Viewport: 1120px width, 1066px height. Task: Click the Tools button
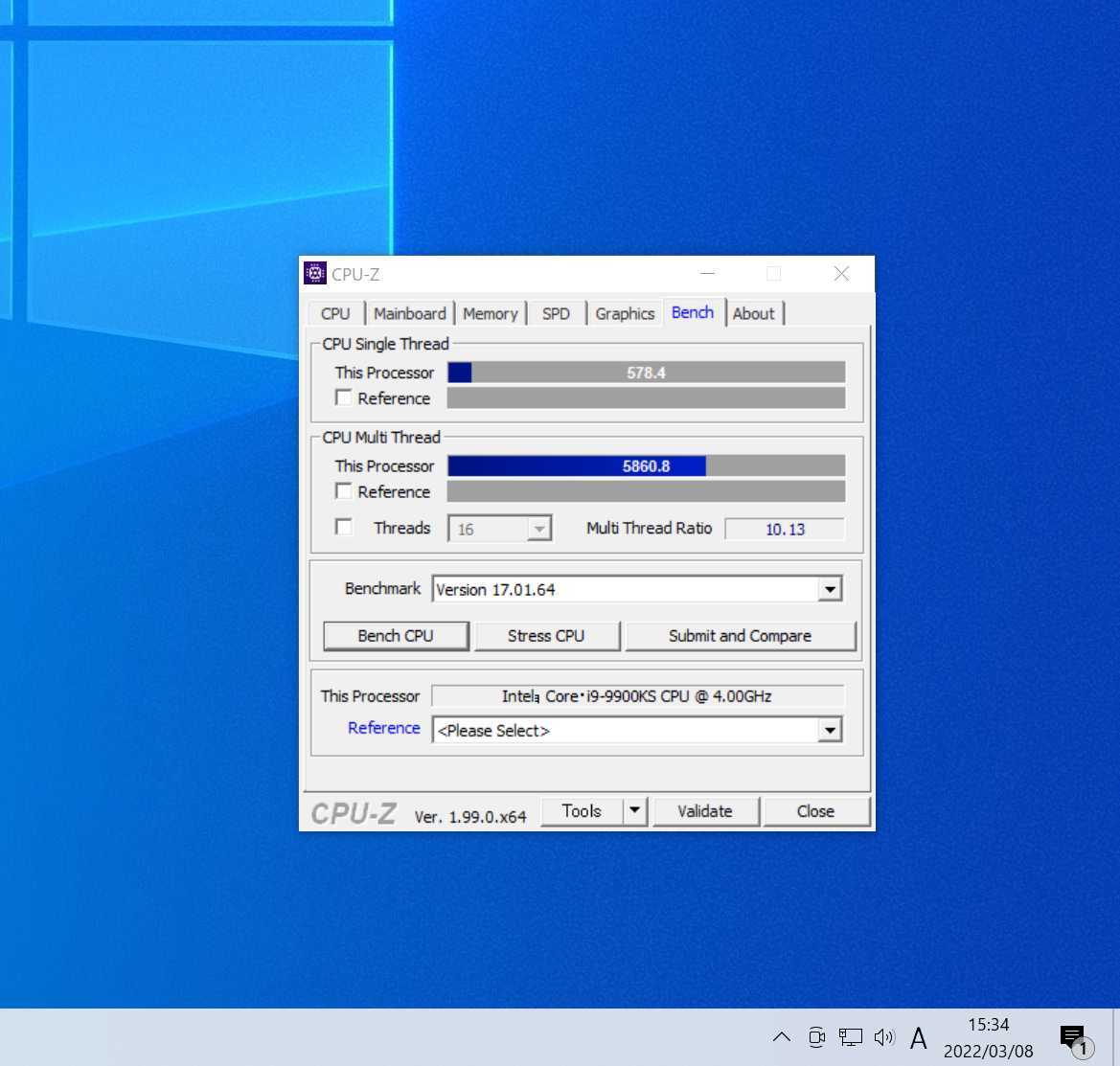582,811
